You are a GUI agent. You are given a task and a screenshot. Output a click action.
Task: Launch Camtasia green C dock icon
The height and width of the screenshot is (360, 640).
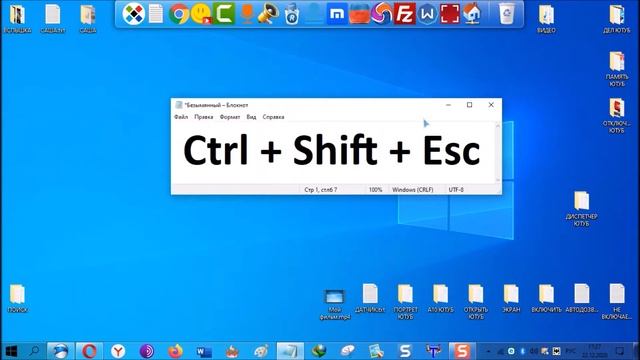(x=224, y=13)
